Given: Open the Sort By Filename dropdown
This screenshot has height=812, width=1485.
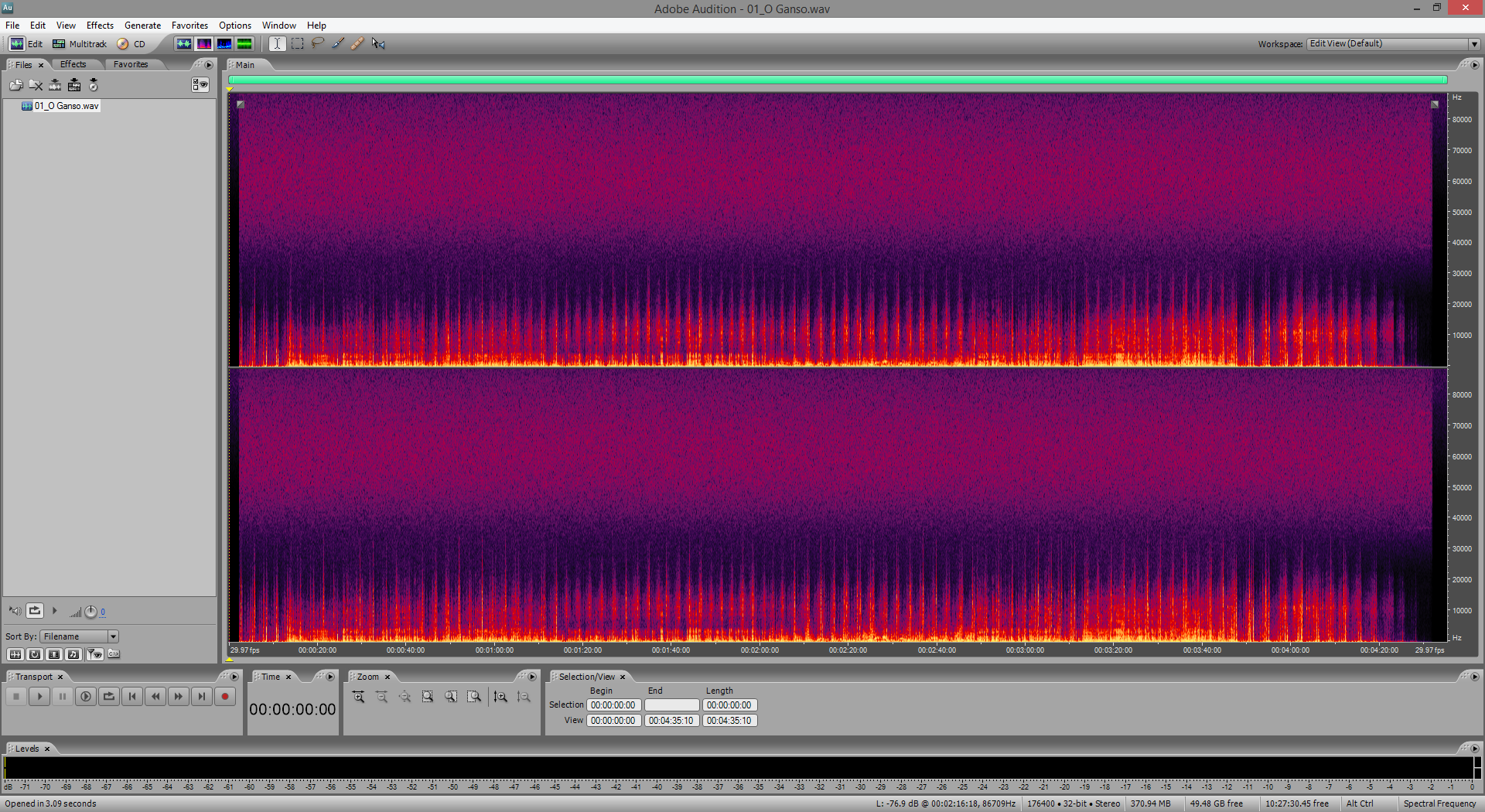Looking at the screenshot, I should [113, 636].
